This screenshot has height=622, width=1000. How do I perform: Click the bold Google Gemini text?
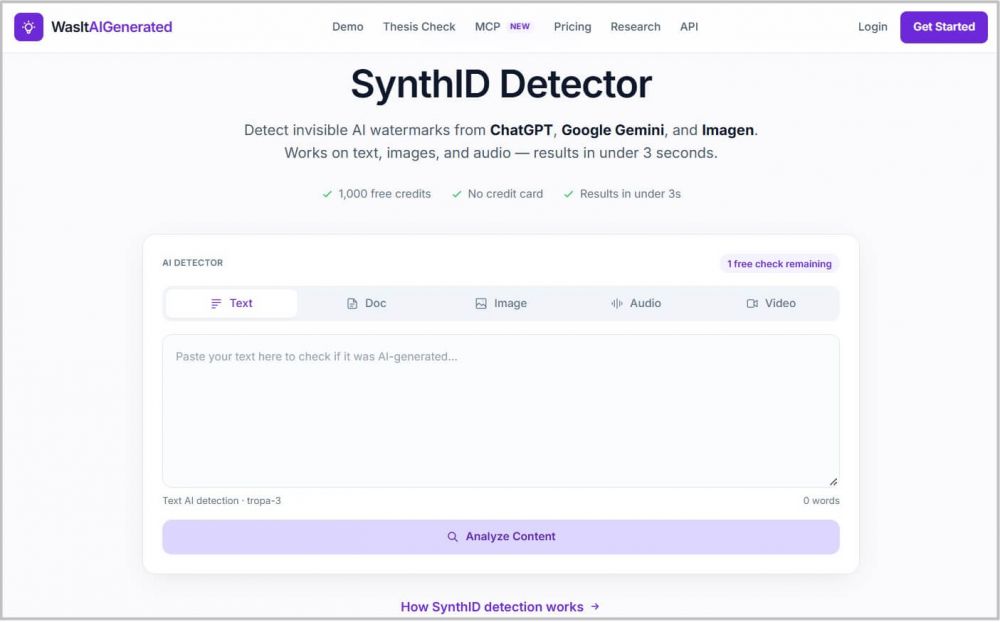612,130
